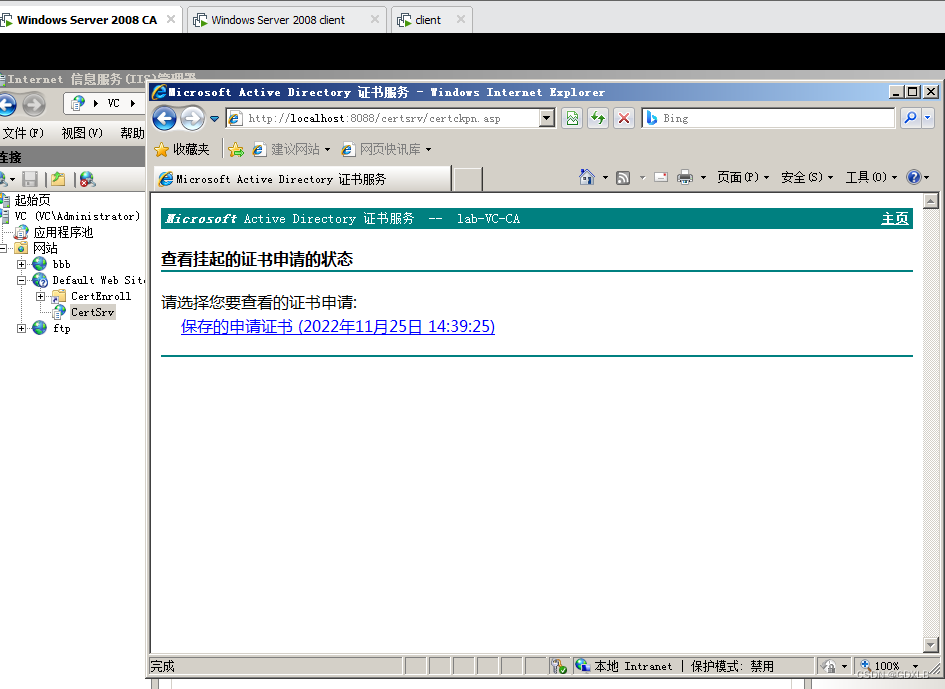Open the 帮助 menu in IIS Manager
The width and height of the screenshot is (945, 689).
[132, 133]
